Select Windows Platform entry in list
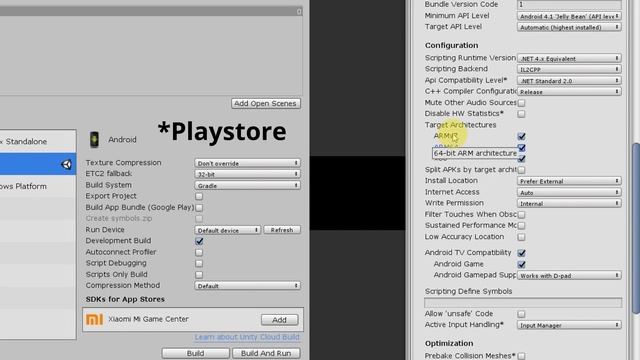The height and width of the screenshot is (360, 640). [x=38, y=186]
